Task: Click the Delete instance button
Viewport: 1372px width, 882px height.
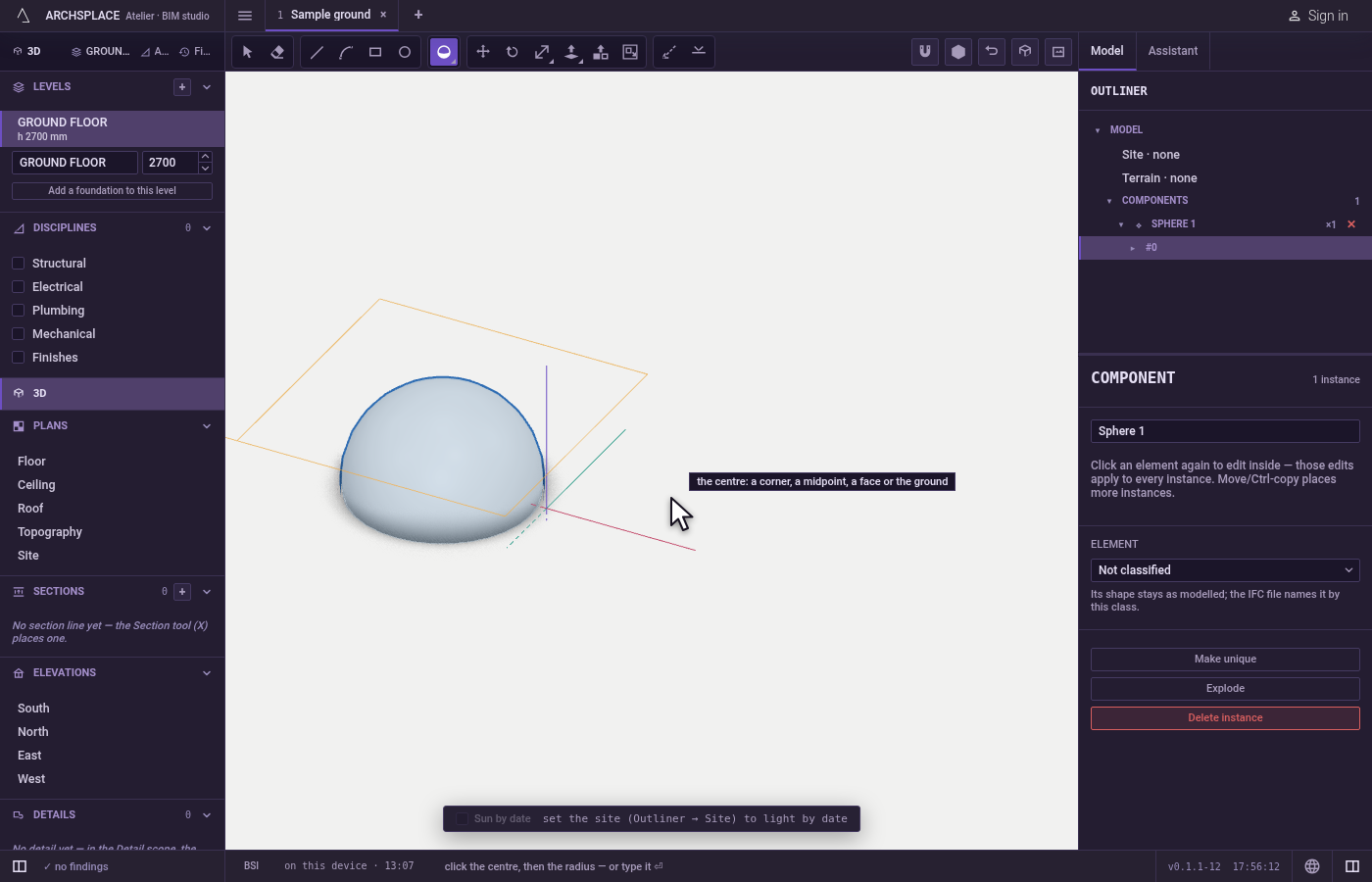Action: [x=1225, y=718]
